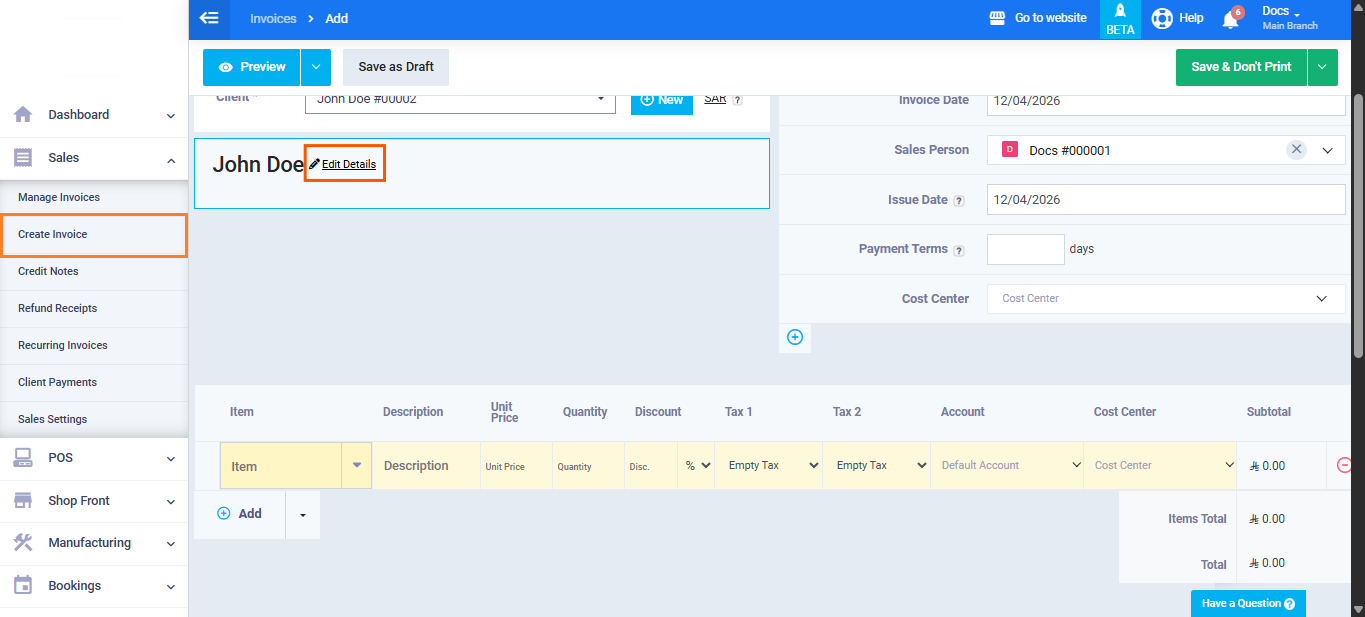This screenshot has width=1365, height=617.
Task: Open the notifications bell icon
Action: point(1231,19)
